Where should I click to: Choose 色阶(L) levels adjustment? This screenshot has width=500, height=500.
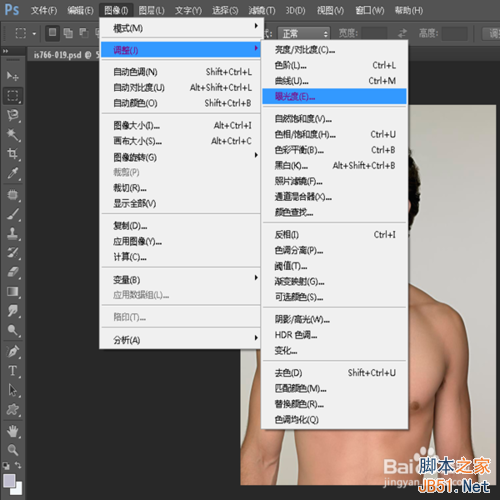(334, 65)
